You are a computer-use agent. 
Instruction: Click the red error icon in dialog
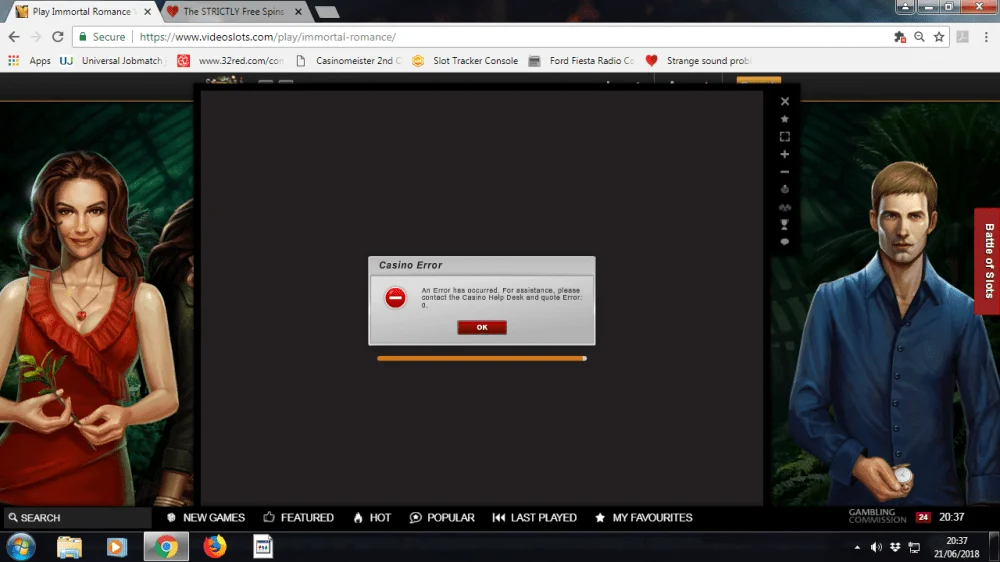[395, 297]
